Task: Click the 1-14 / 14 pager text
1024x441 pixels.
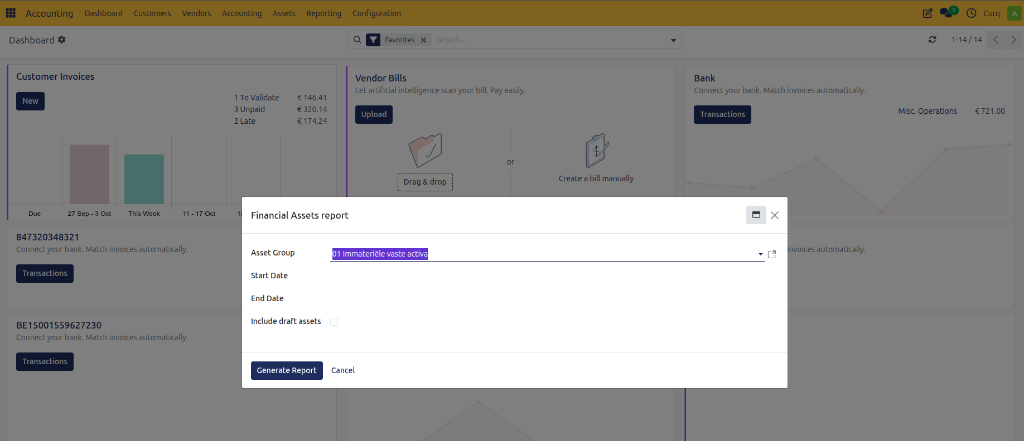Action: point(967,40)
